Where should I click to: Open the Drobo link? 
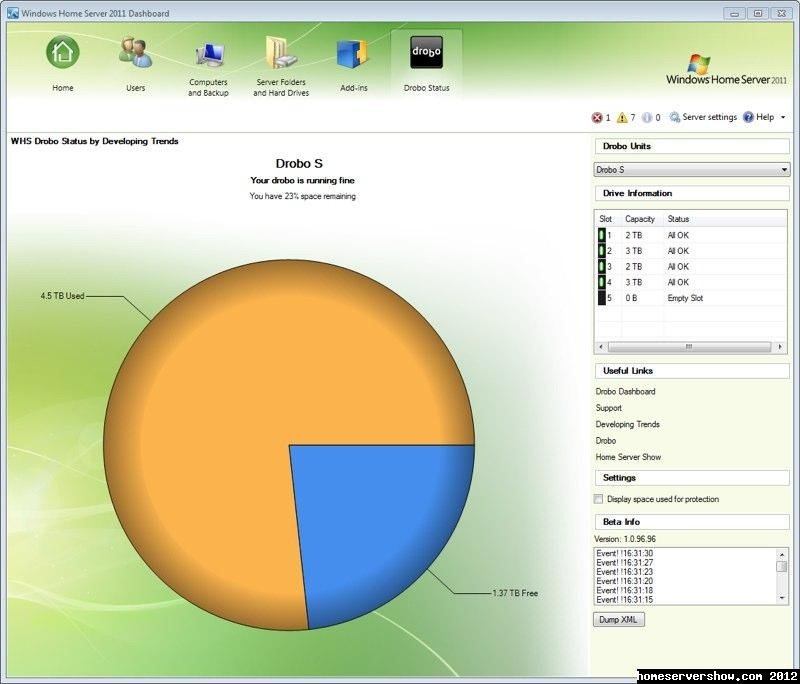pyautogui.click(x=606, y=441)
